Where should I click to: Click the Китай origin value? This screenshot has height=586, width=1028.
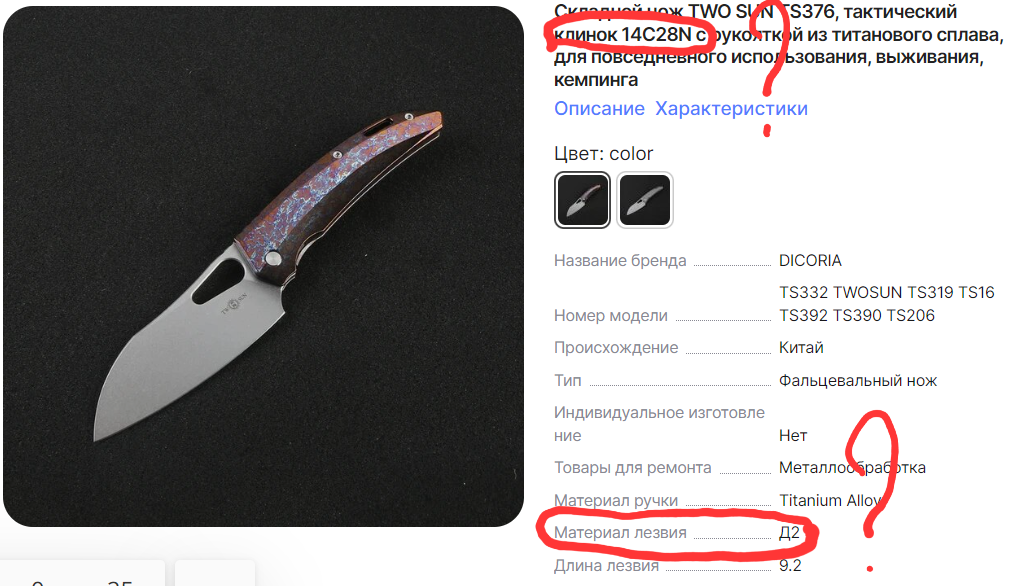[x=801, y=348]
